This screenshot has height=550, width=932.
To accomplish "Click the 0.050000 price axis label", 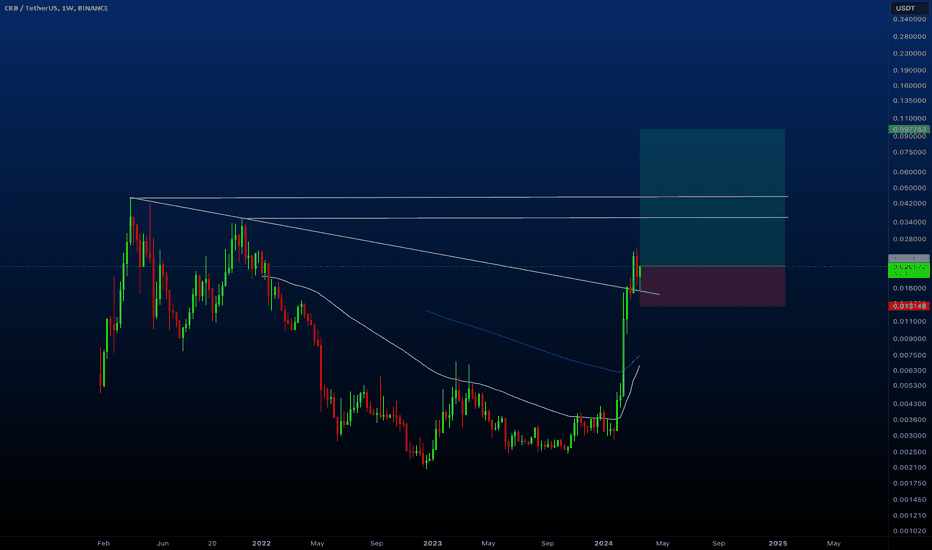I will point(909,188).
